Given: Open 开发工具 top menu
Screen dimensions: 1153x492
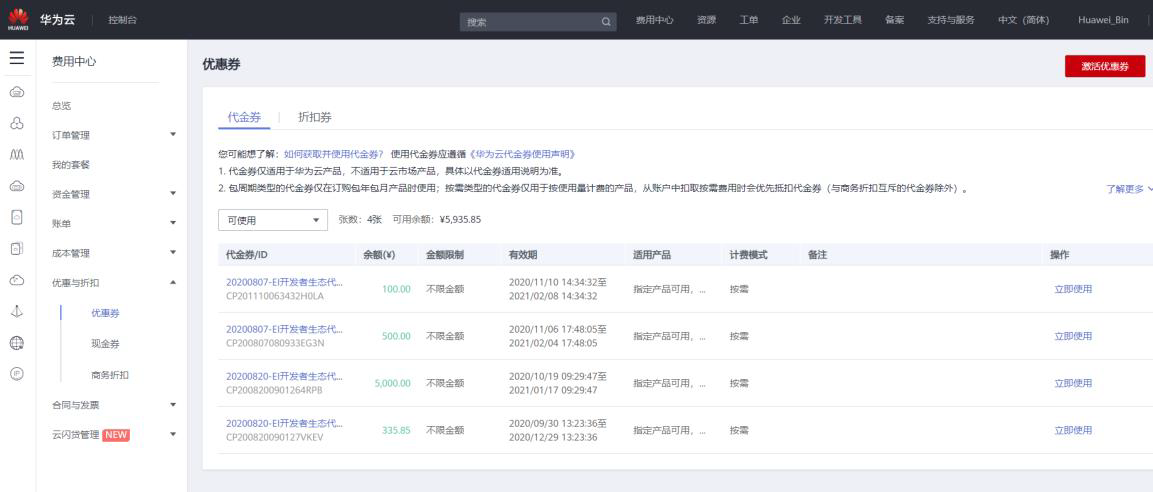Looking at the screenshot, I should pos(843,21).
